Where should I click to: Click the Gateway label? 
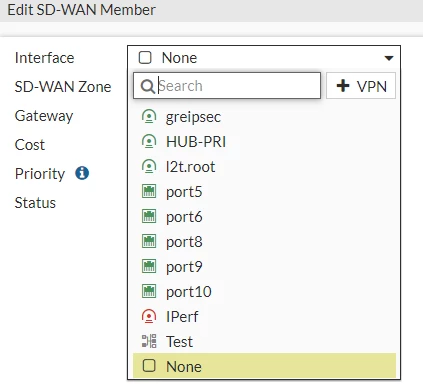click(44, 116)
